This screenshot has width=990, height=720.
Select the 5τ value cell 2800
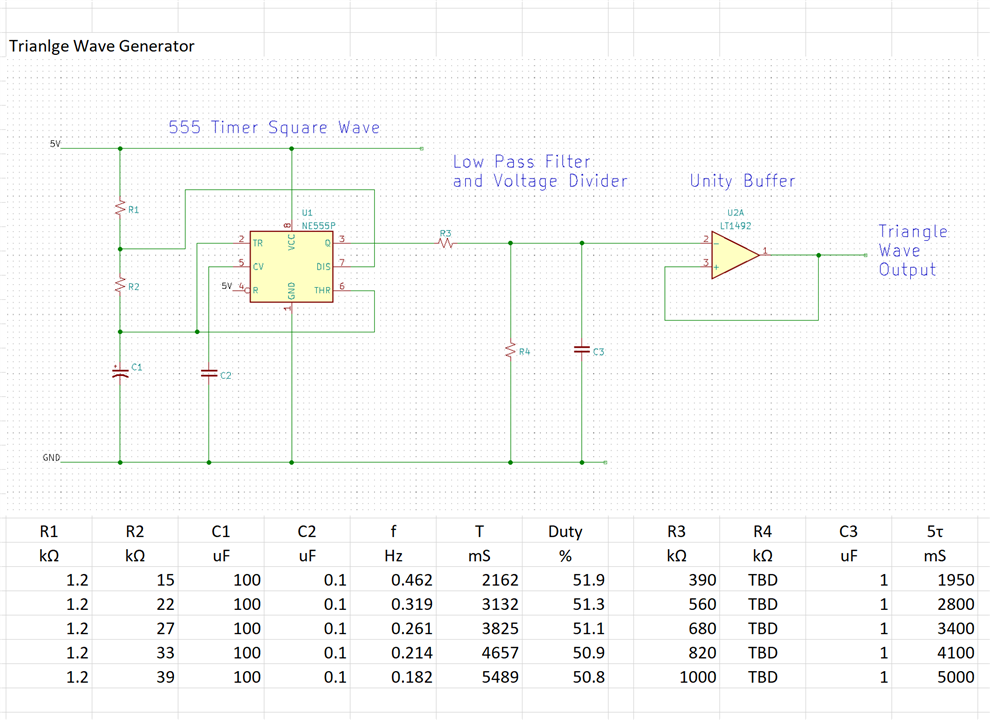[934, 604]
